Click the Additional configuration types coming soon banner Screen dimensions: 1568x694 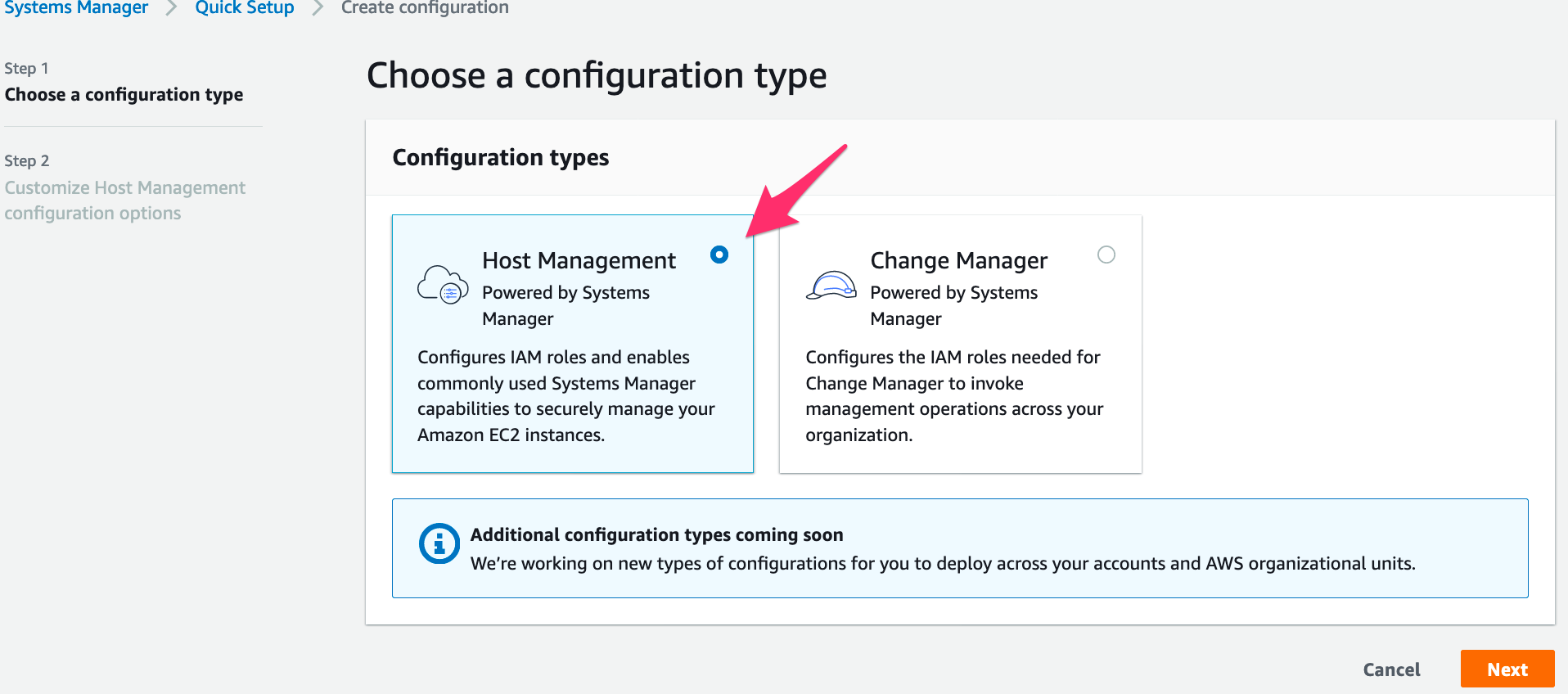[x=960, y=548]
